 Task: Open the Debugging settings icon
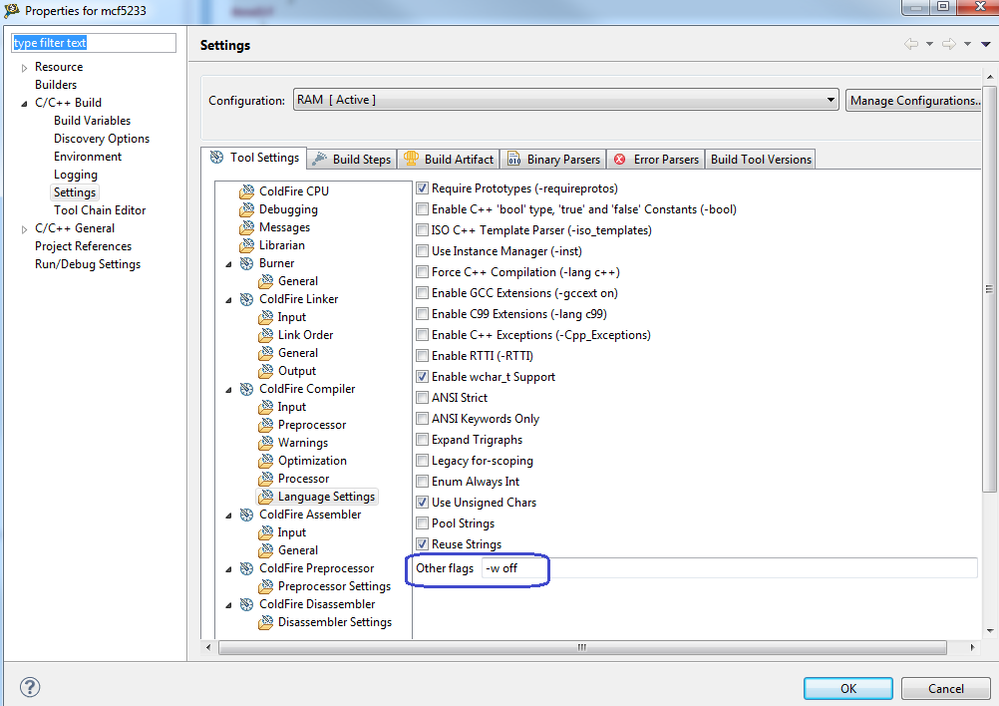pos(247,209)
